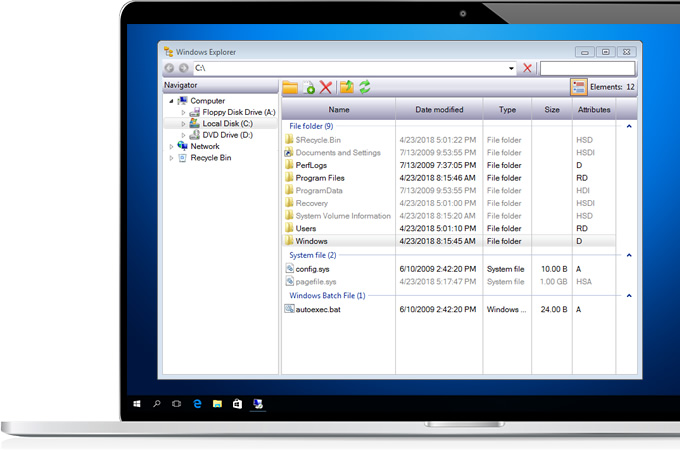Click the Windows Explorer title bar icon
The height and width of the screenshot is (450, 680).
coord(168,52)
